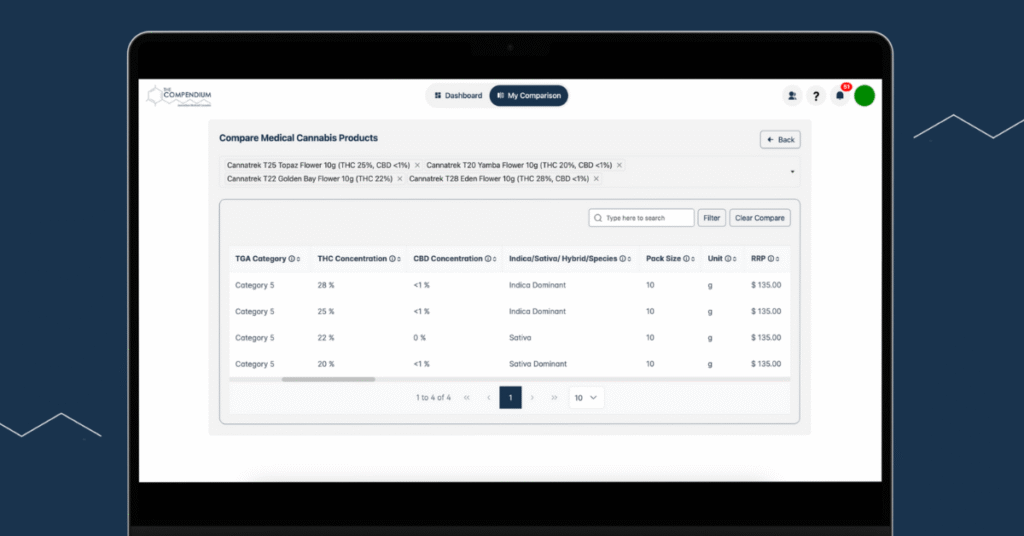Go to first page arrow
This screenshot has height=536, width=1024.
point(467,398)
